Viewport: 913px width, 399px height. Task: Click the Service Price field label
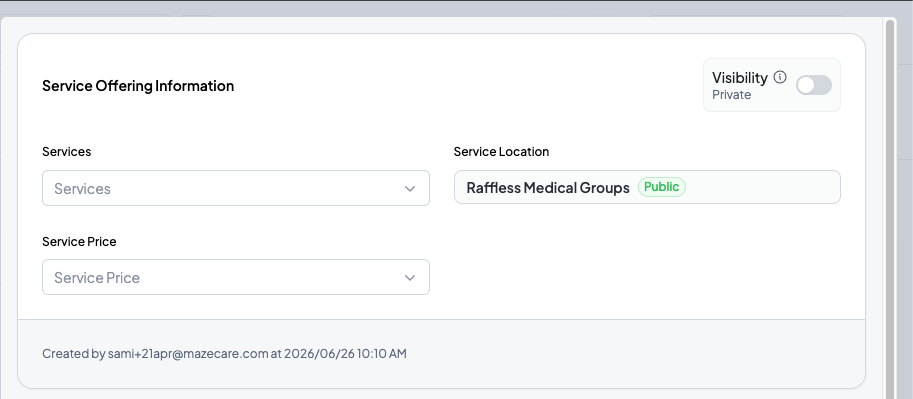tap(79, 241)
